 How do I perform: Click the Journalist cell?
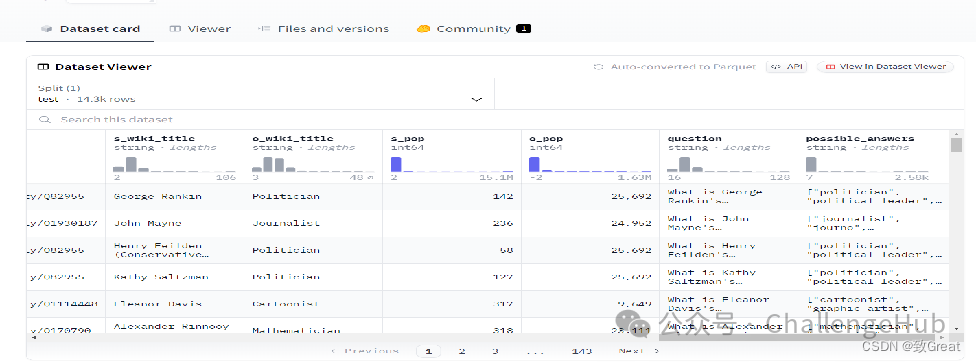coord(313,223)
